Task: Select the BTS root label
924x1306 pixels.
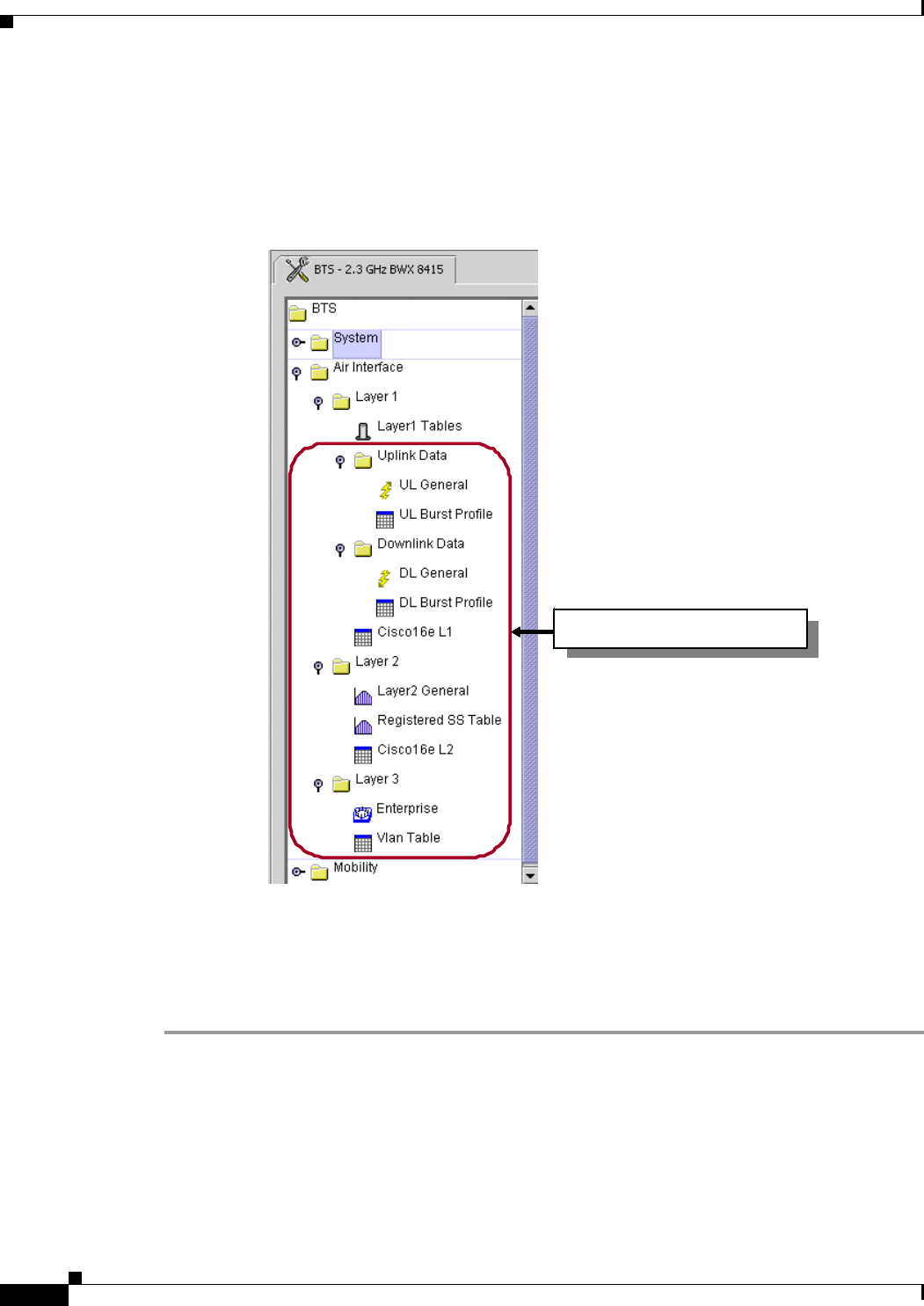Action: (x=324, y=309)
